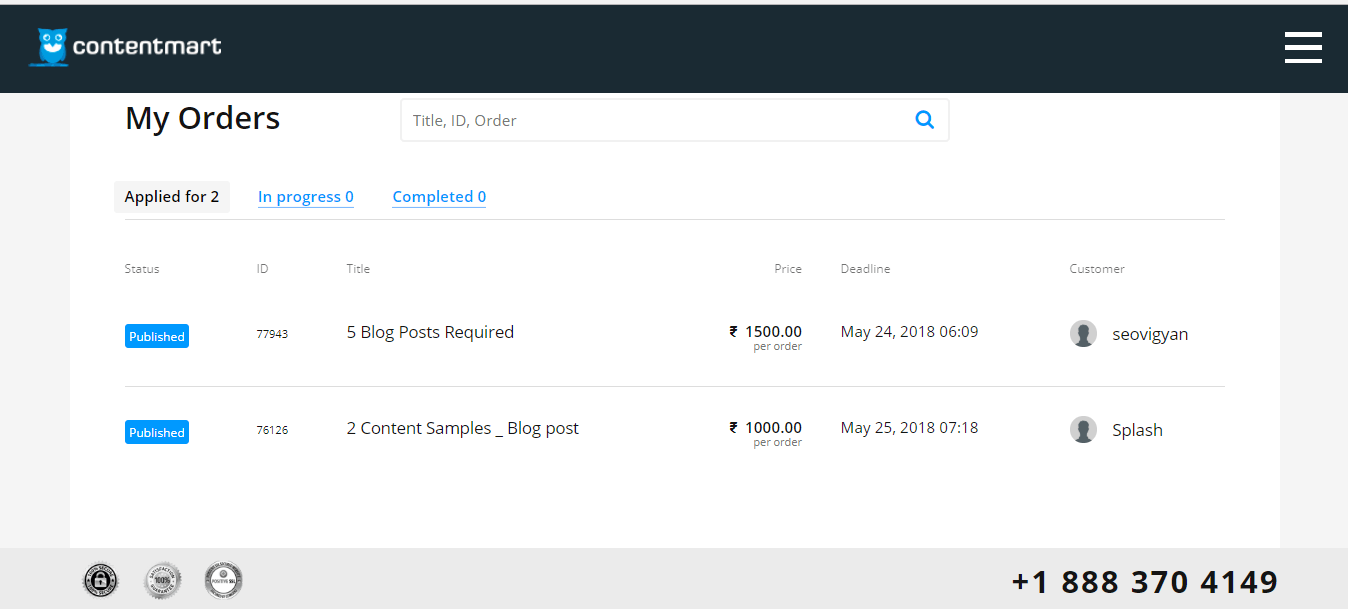Open the 5 Blog Posts Required order
The image size is (1348, 609).
point(430,332)
